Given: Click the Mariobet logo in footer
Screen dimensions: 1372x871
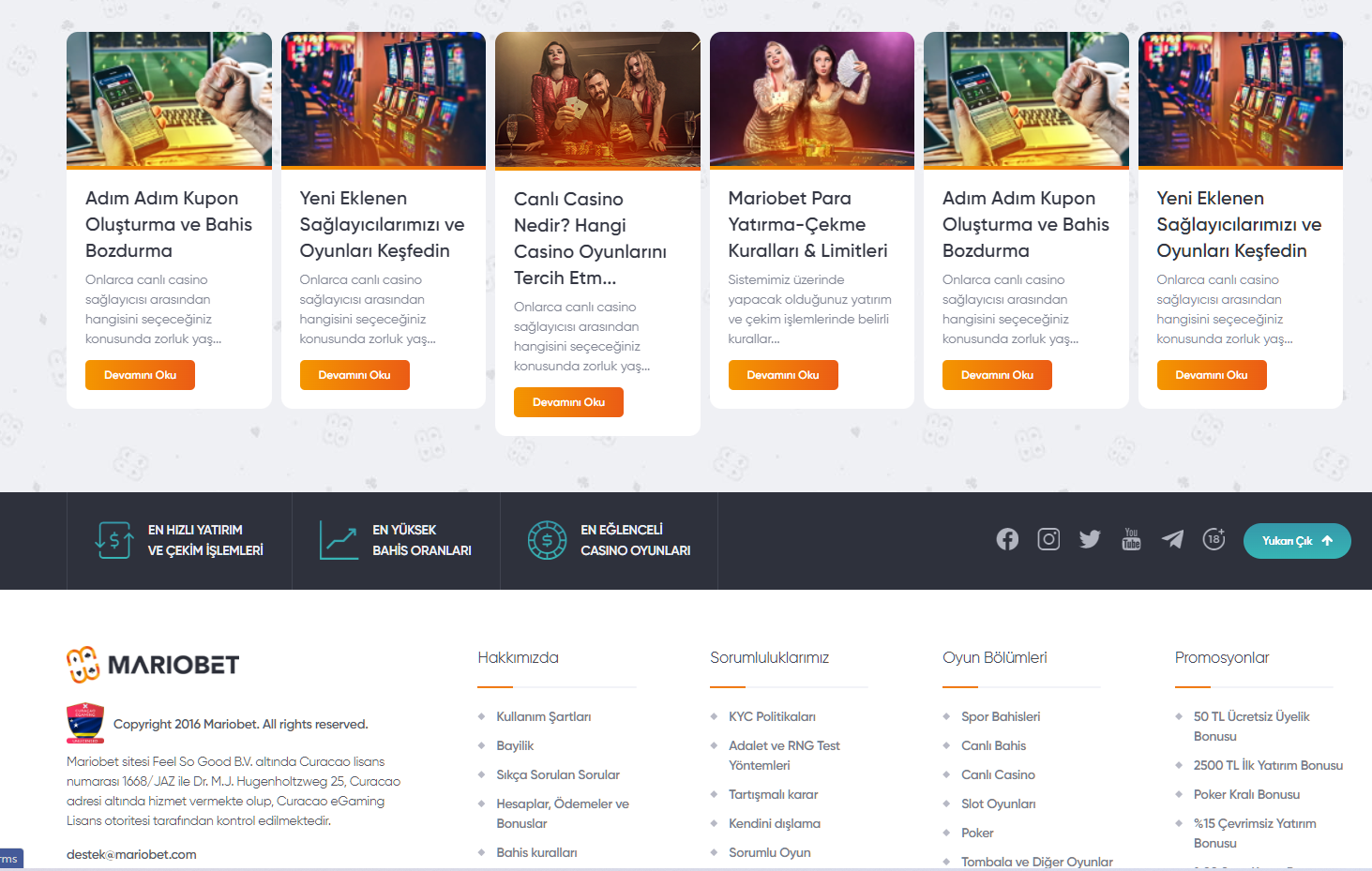Looking at the screenshot, I should tap(153, 665).
